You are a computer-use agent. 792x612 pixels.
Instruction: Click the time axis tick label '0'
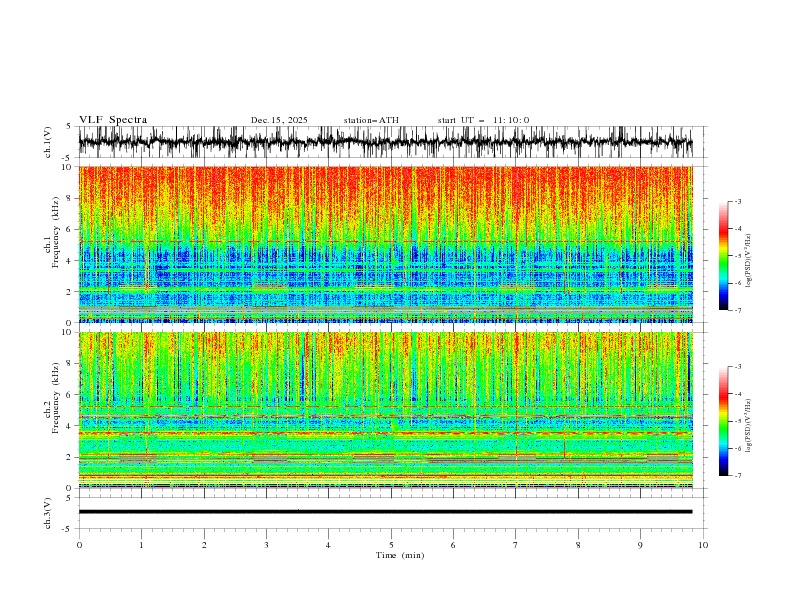coord(79,545)
